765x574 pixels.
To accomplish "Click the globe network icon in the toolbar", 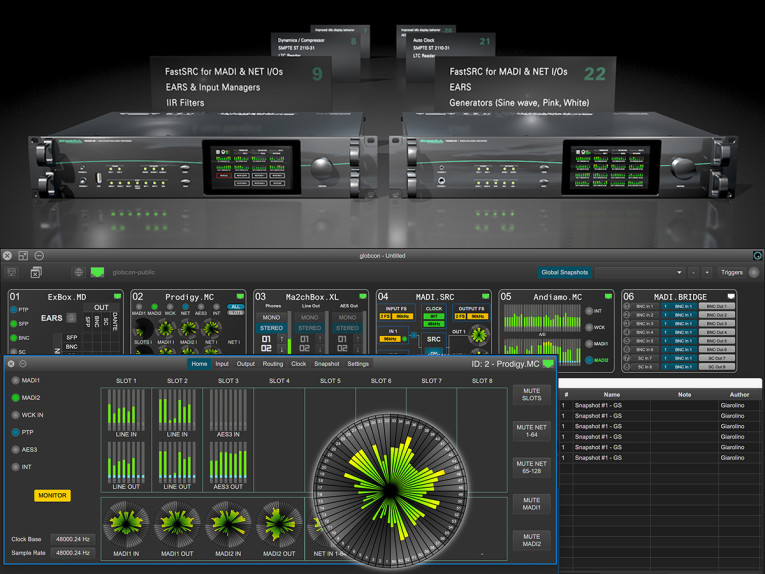I will pos(78,272).
